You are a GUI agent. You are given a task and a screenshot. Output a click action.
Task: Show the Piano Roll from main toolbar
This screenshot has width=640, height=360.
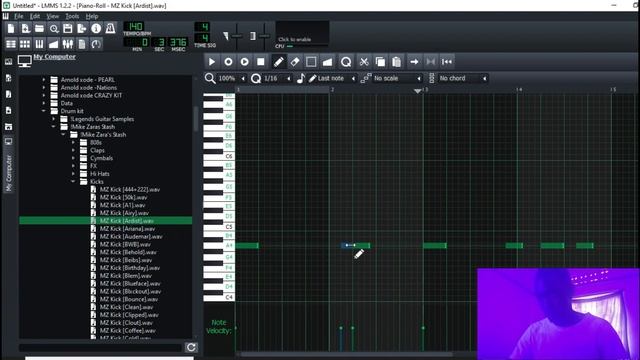pos(39,44)
